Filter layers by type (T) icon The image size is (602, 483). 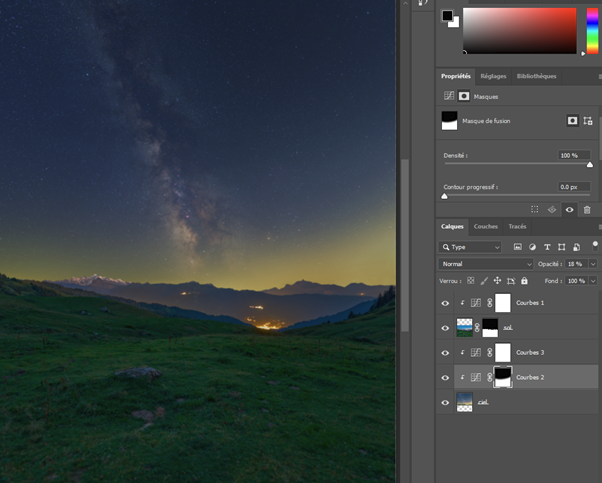pos(547,247)
